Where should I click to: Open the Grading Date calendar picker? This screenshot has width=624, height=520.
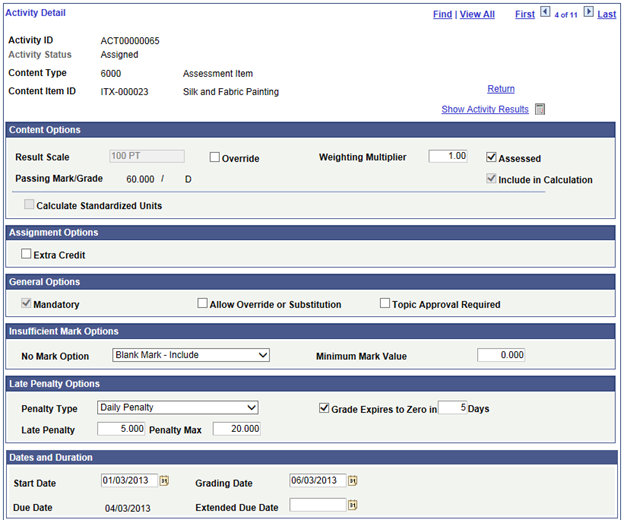[x=353, y=481]
